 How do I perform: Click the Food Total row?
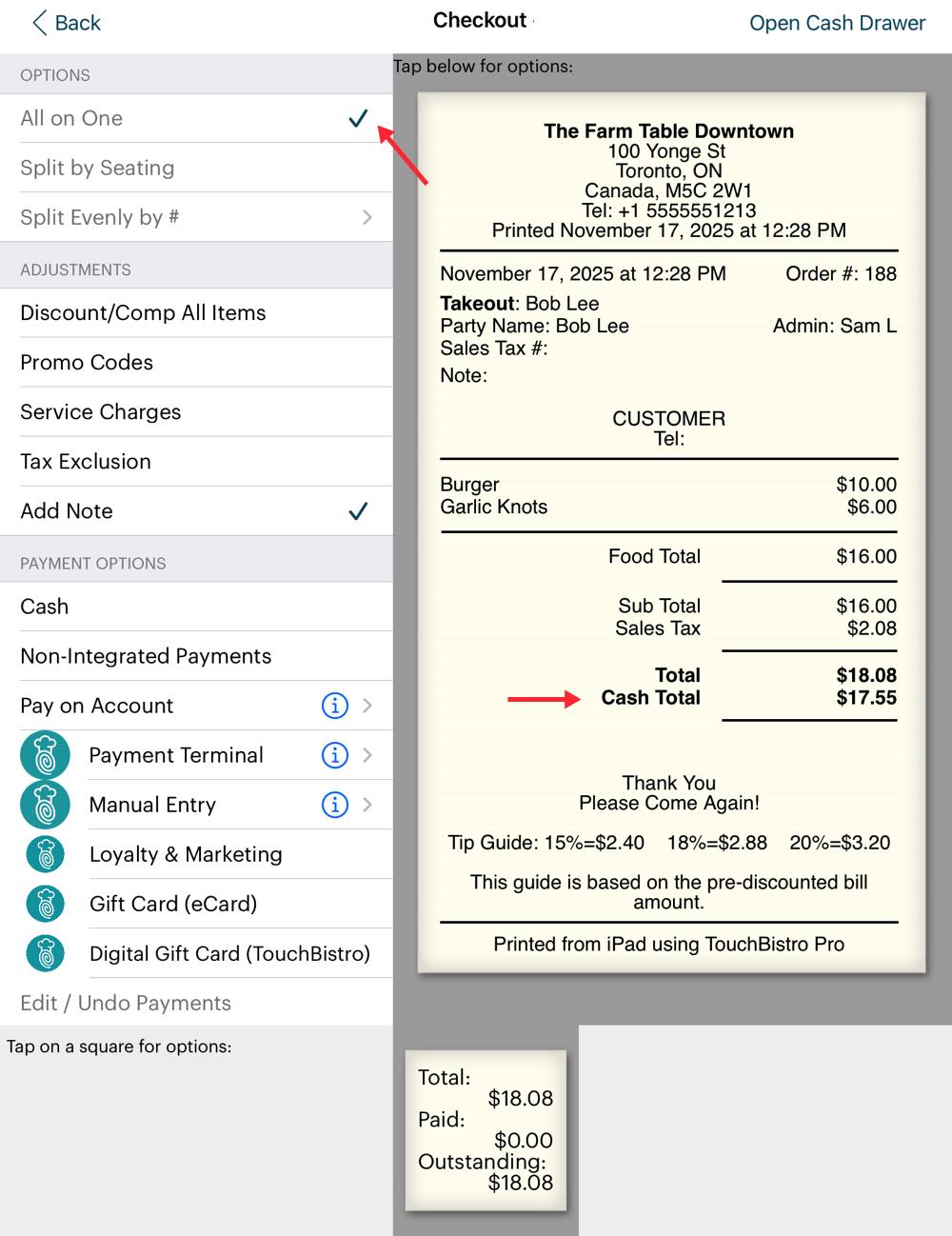(752, 556)
